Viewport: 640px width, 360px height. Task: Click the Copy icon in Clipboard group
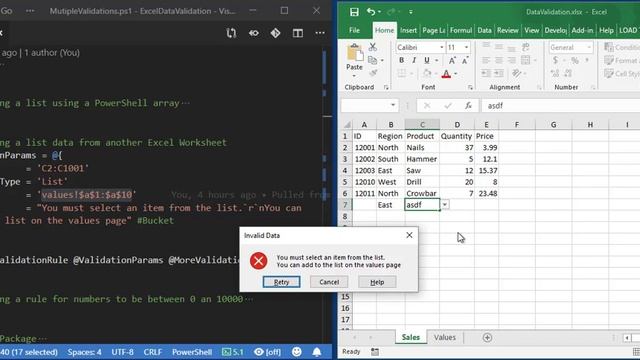372,60
